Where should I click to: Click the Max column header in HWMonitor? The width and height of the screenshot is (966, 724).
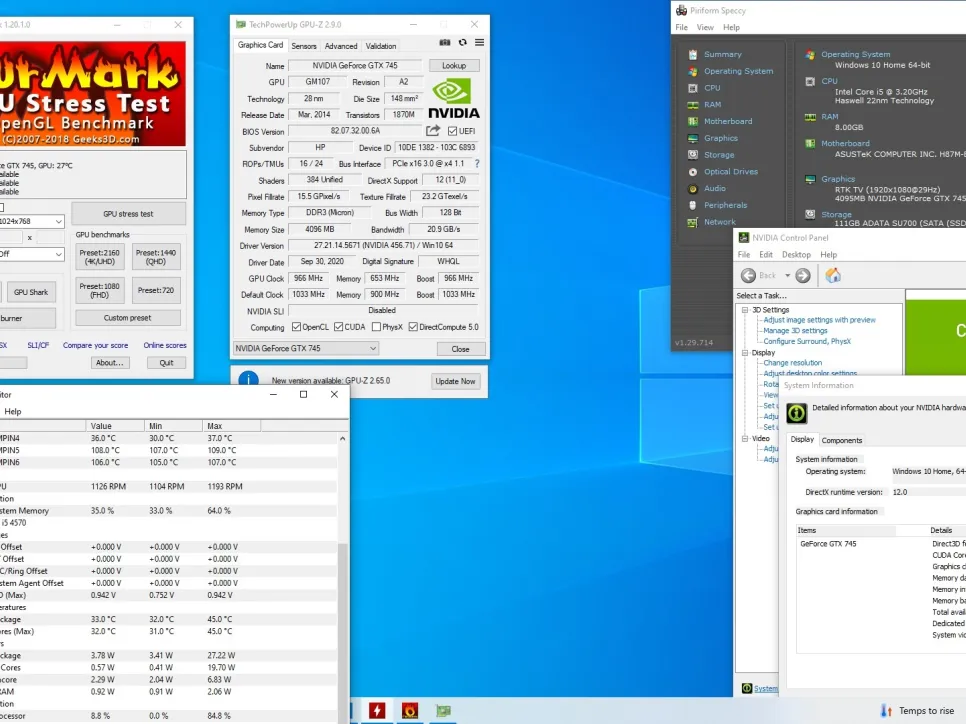(x=231, y=426)
